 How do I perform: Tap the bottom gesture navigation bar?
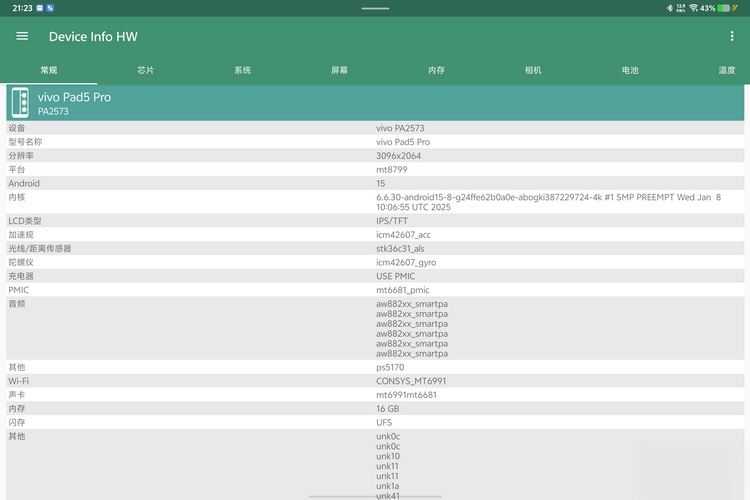click(375, 497)
